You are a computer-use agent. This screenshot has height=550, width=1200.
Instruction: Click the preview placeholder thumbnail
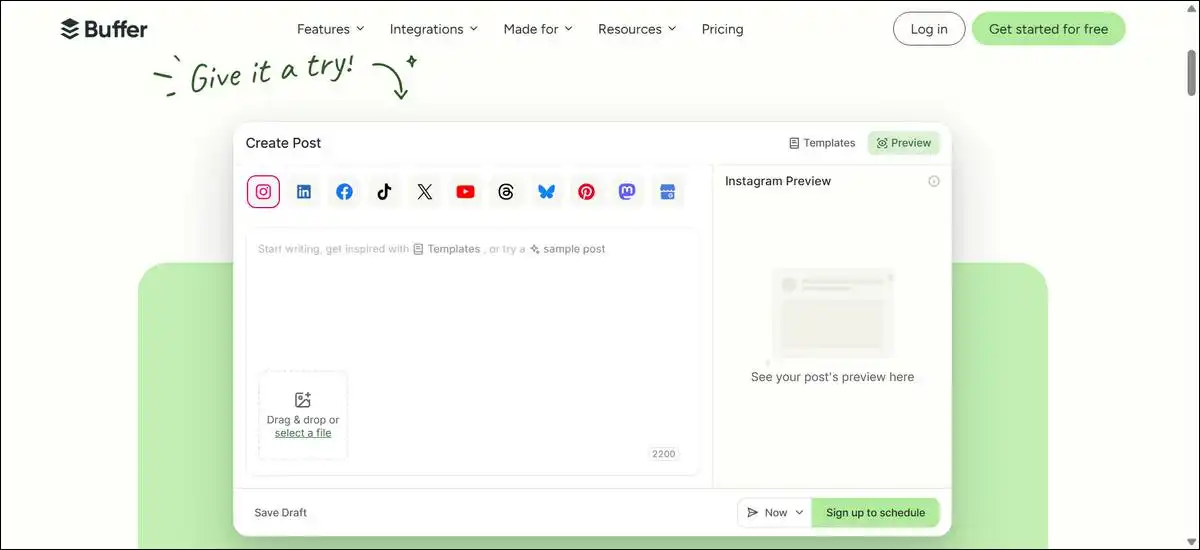pyautogui.click(x=832, y=314)
